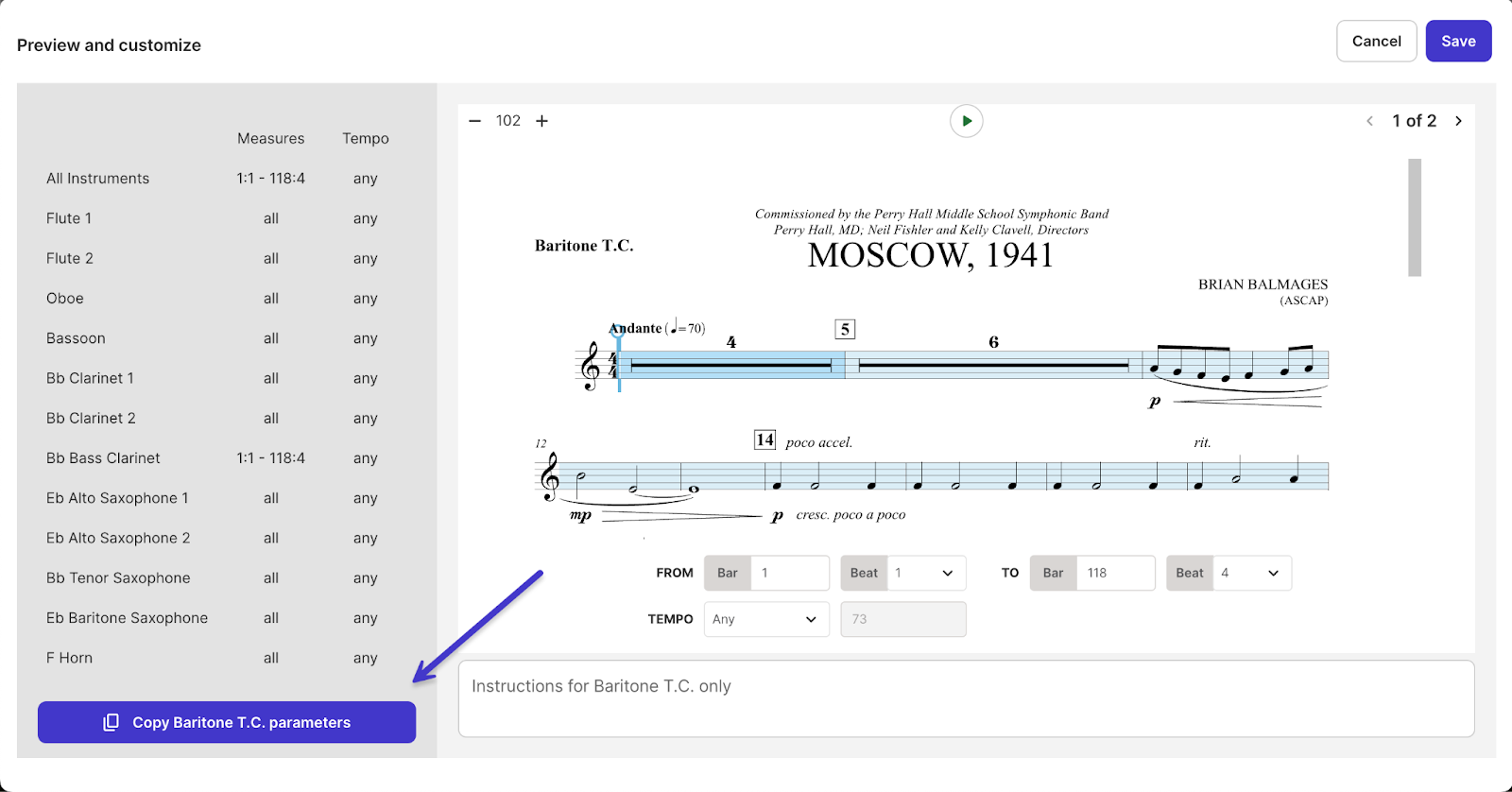Click the '1 of 2' page indicator
Viewport: 1512px width, 792px height.
pos(1414,121)
